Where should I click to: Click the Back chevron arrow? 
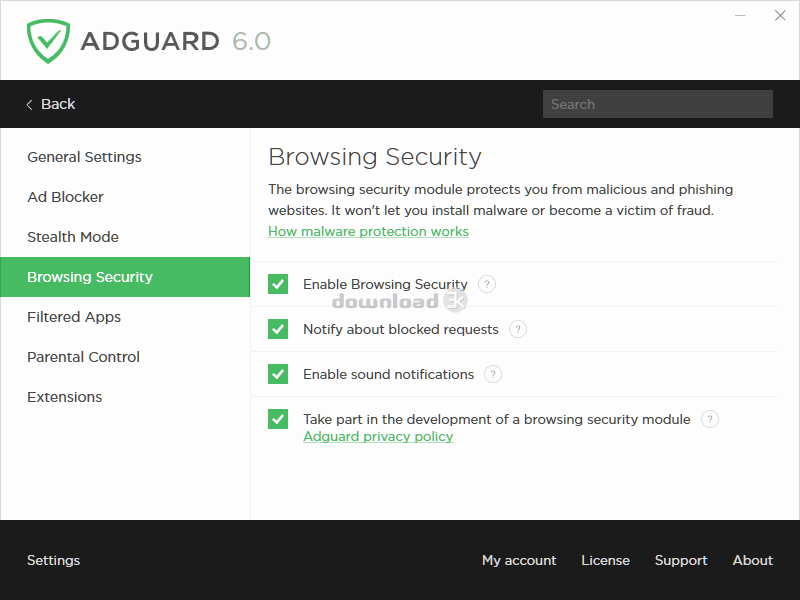coord(30,105)
